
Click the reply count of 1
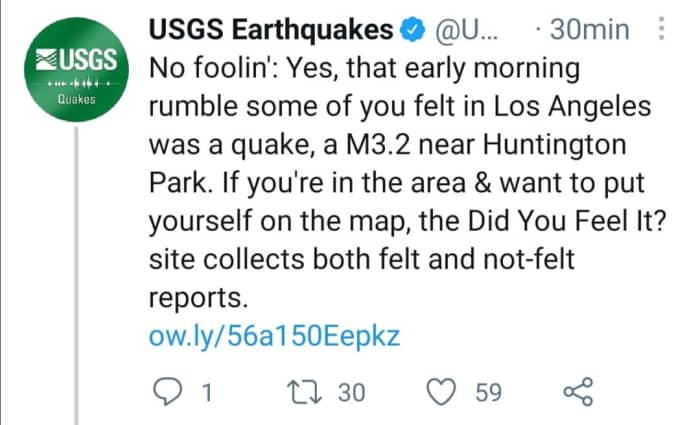point(206,393)
